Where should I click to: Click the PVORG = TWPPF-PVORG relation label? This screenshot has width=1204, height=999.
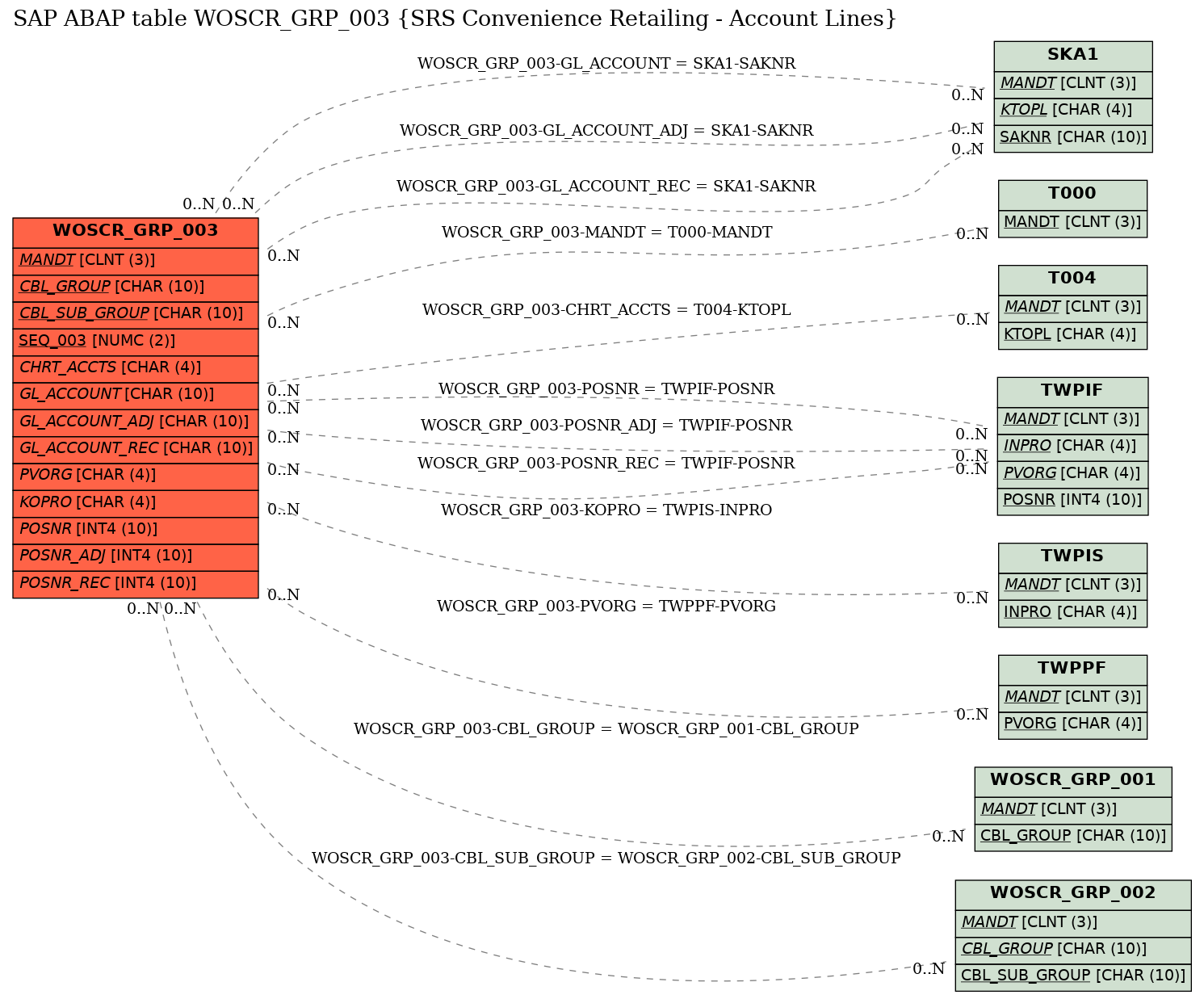606,607
